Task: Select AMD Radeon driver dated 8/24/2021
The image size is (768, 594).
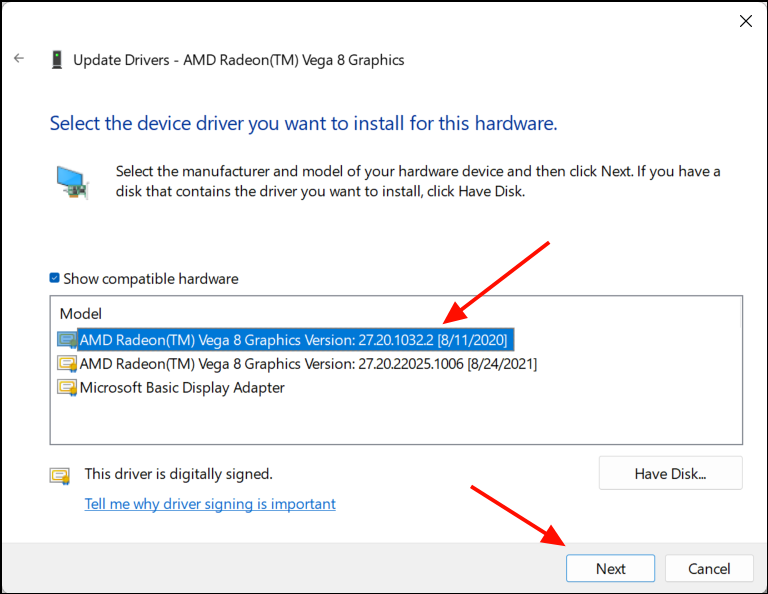Action: [x=308, y=364]
